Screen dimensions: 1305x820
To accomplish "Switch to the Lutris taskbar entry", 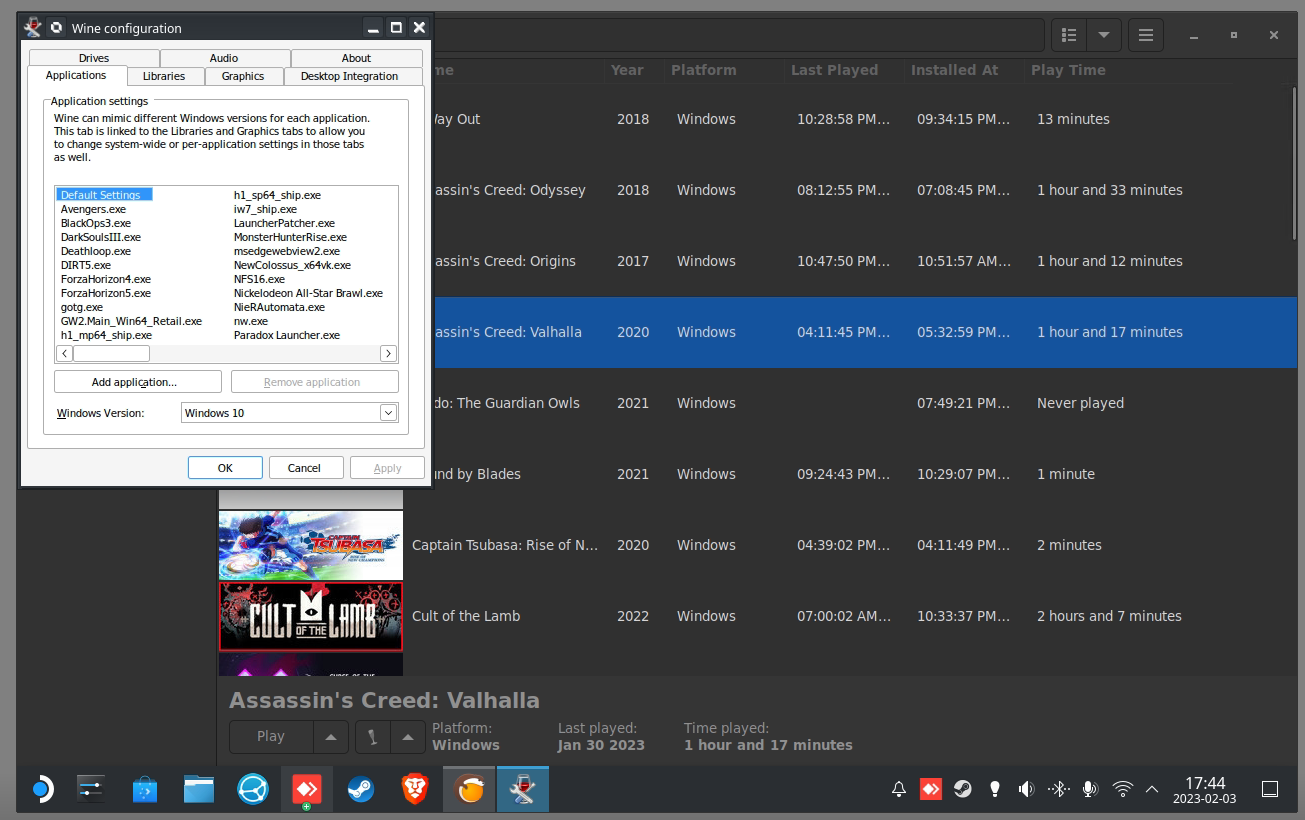I will [469, 790].
